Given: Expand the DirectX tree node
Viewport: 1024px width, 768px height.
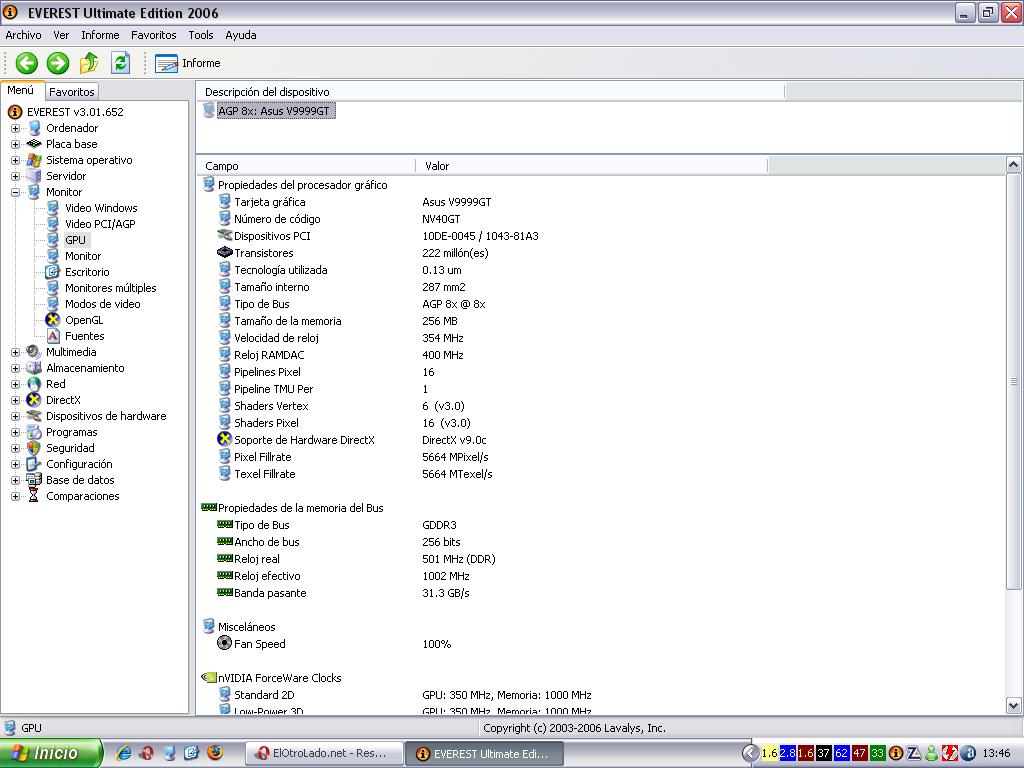Looking at the screenshot, I should click(x=15, y=400).
